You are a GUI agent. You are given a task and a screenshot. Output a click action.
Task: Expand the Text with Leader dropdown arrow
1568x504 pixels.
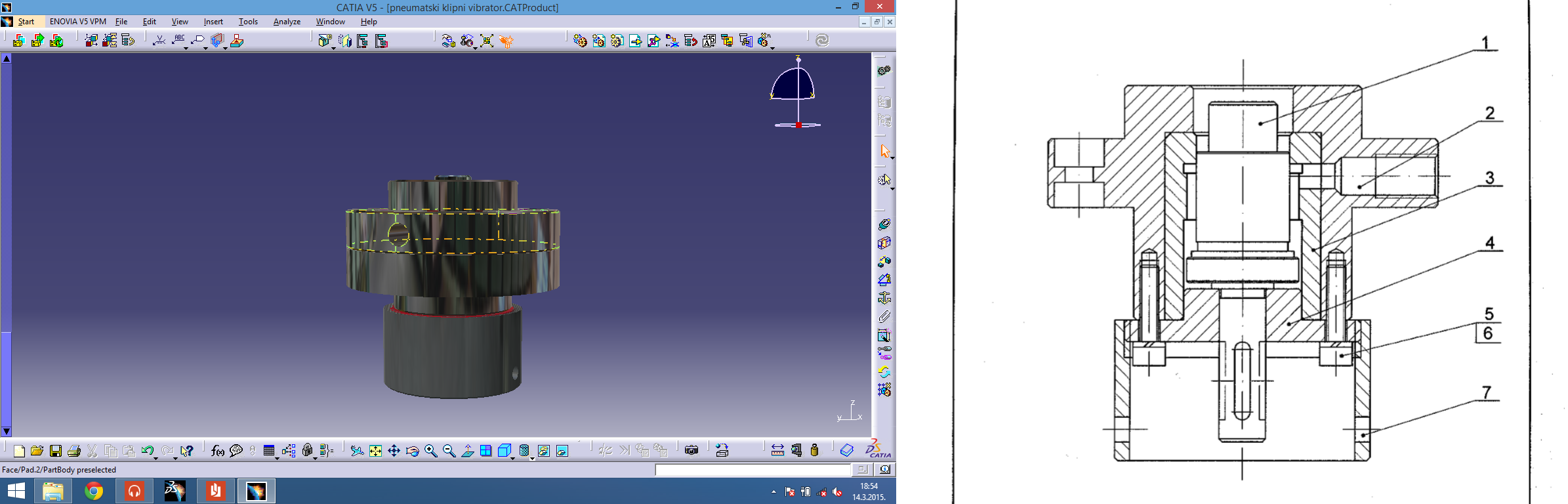(186, 48)
